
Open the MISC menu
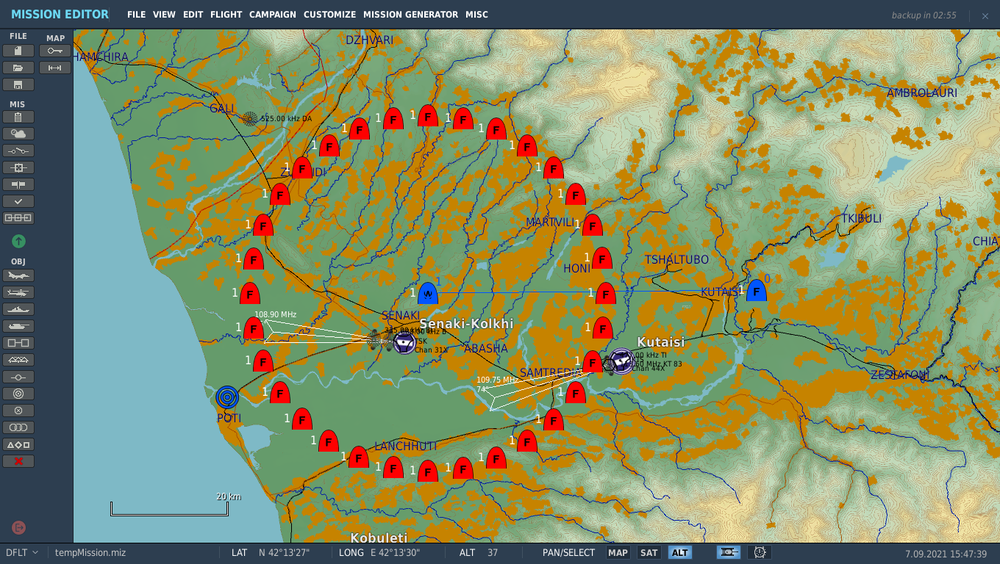[476, 14]
